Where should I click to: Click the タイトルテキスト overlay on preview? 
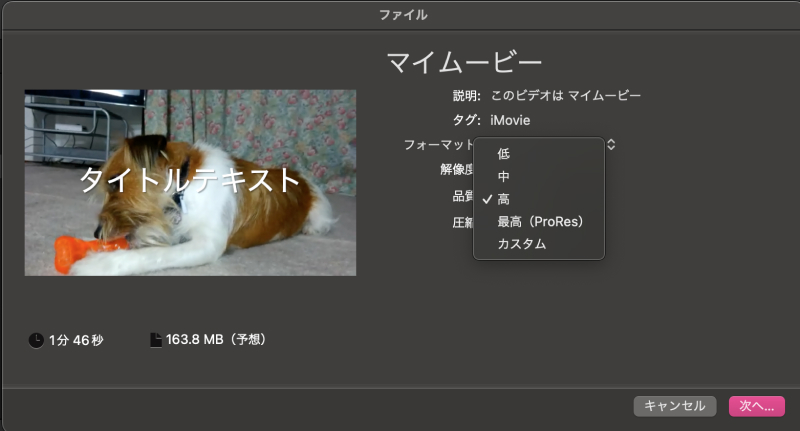click(190, 180)
